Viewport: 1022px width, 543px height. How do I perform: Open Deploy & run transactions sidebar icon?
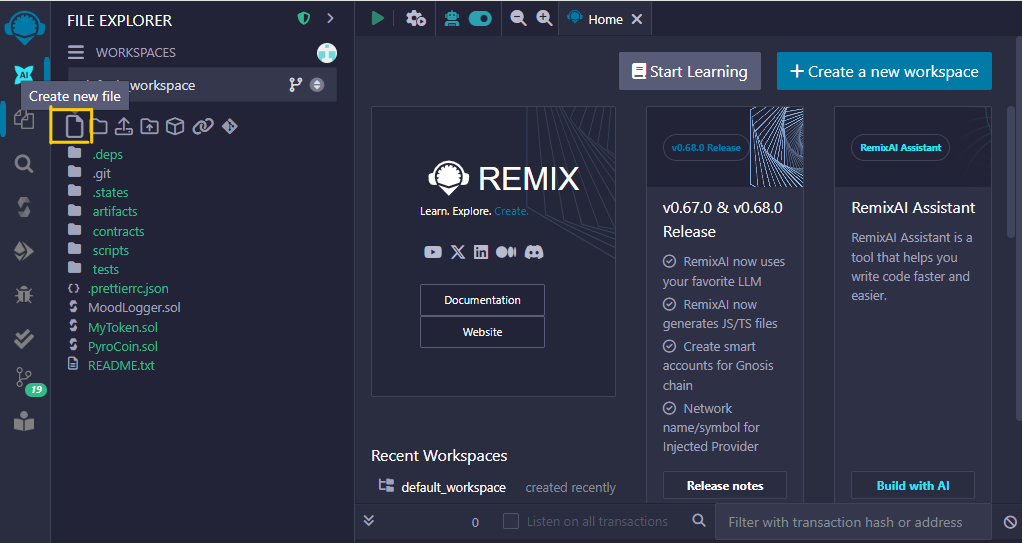pos(24,251)
